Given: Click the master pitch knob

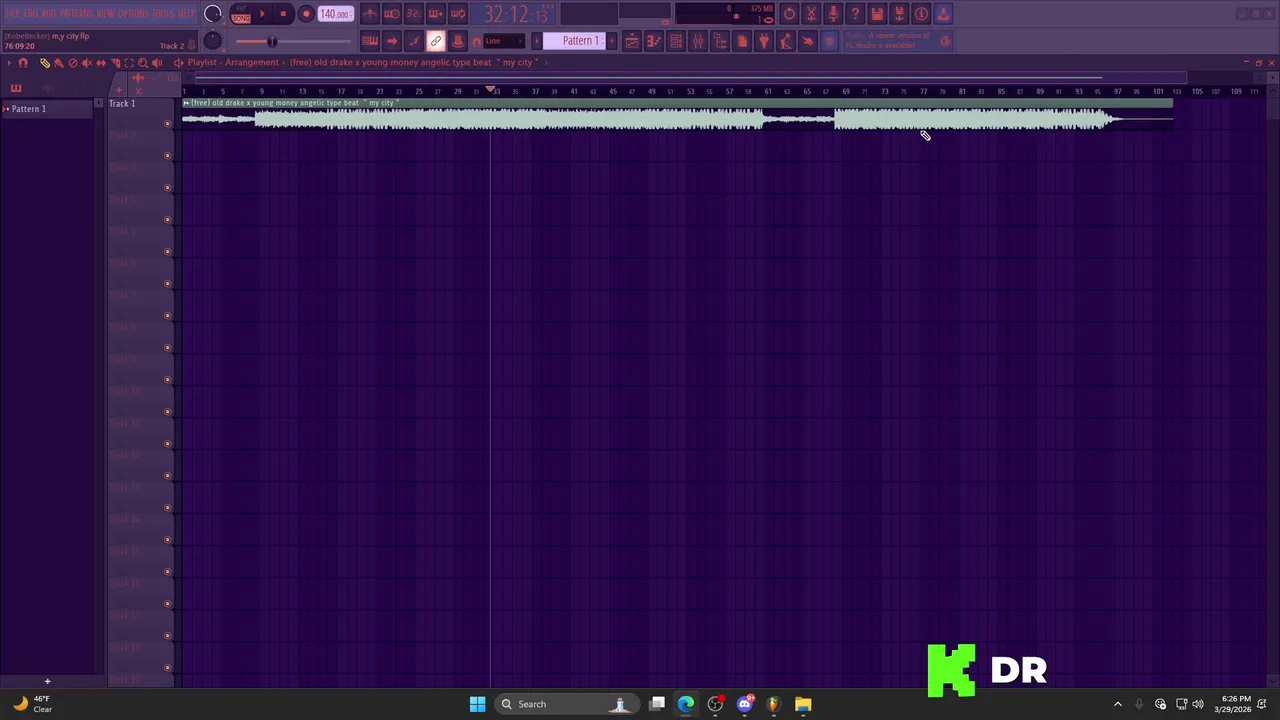Looking at the screenshot, I should (212, 41).
